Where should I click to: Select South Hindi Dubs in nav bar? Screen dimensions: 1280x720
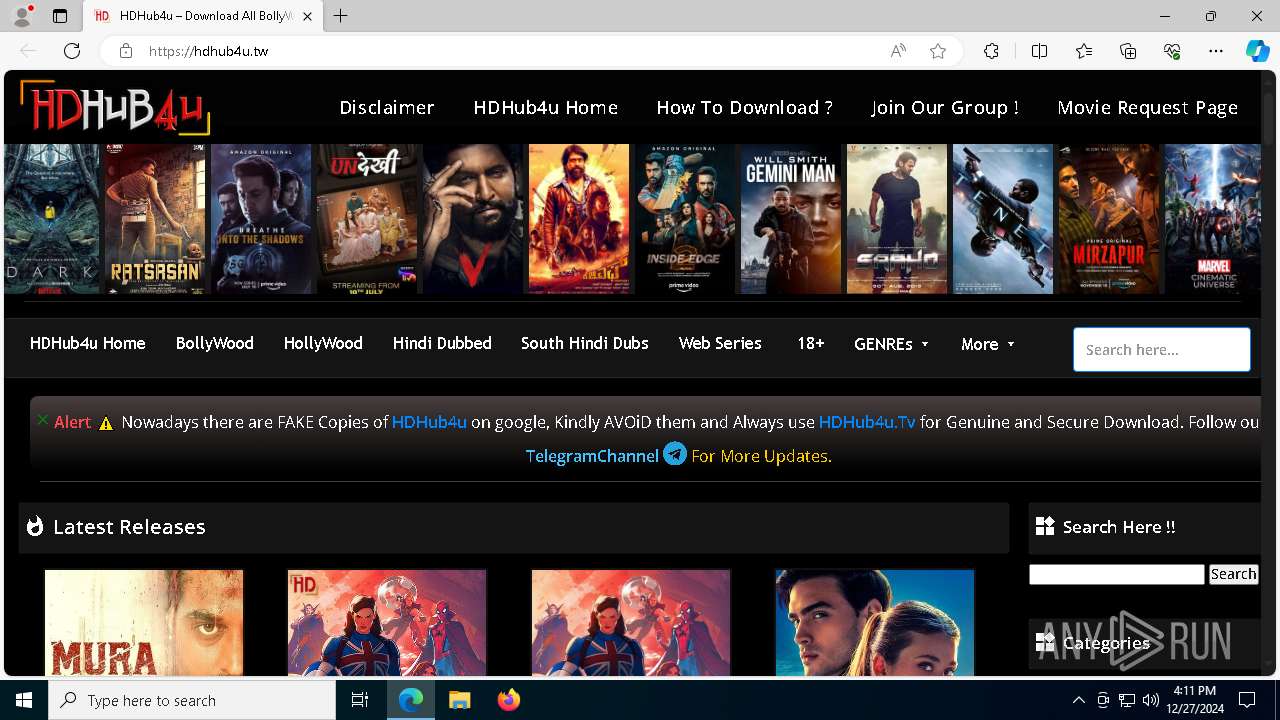coord(585,343)
